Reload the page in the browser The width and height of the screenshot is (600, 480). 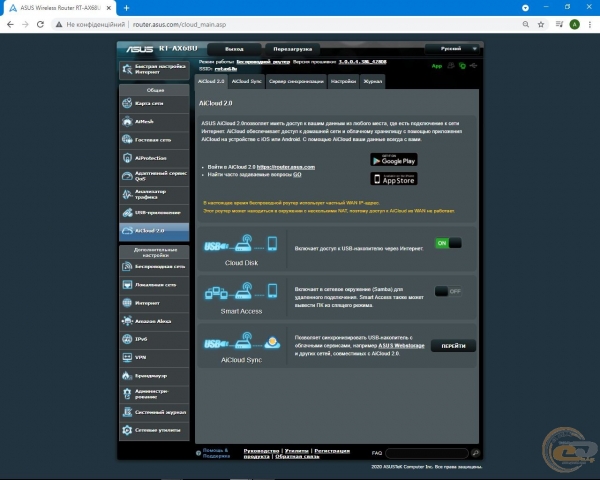[40, 24]
